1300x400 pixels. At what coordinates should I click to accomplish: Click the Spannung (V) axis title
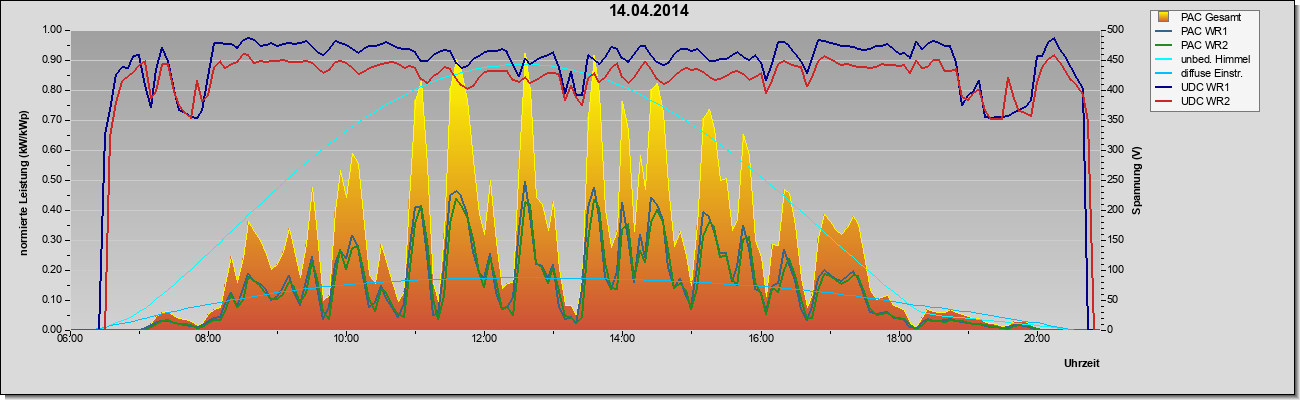click(x=1136, y=180)
